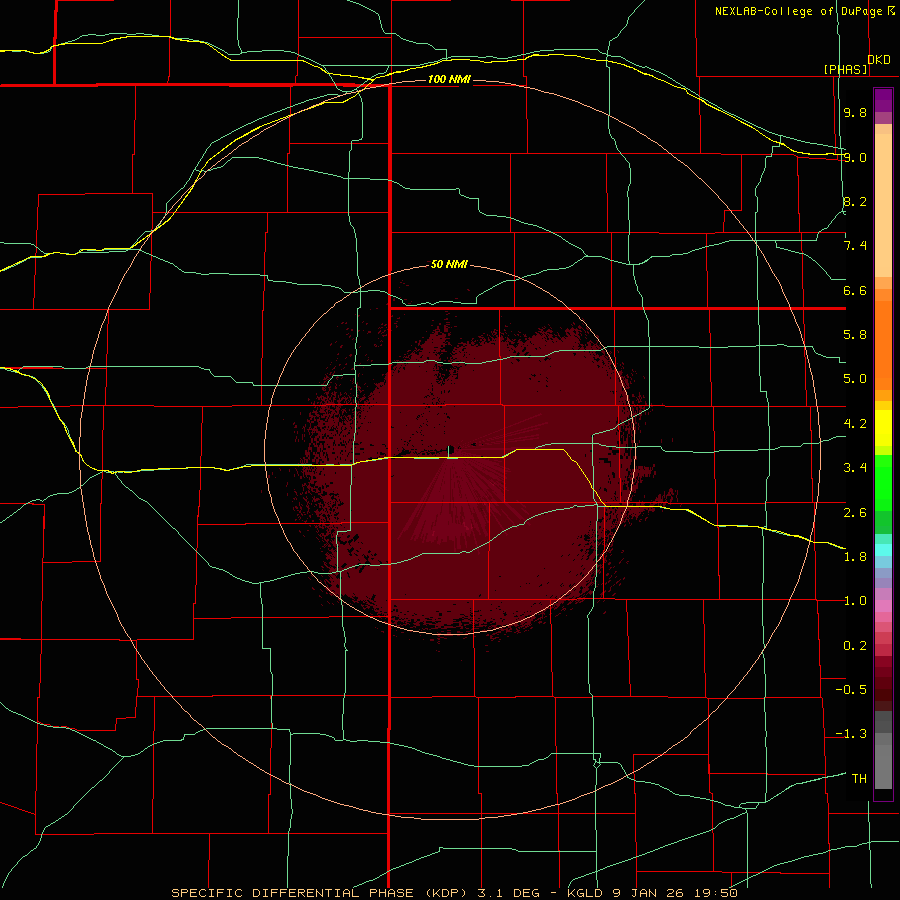
Task: Click the 50 NMI range ring label
Action: (449, 265)
